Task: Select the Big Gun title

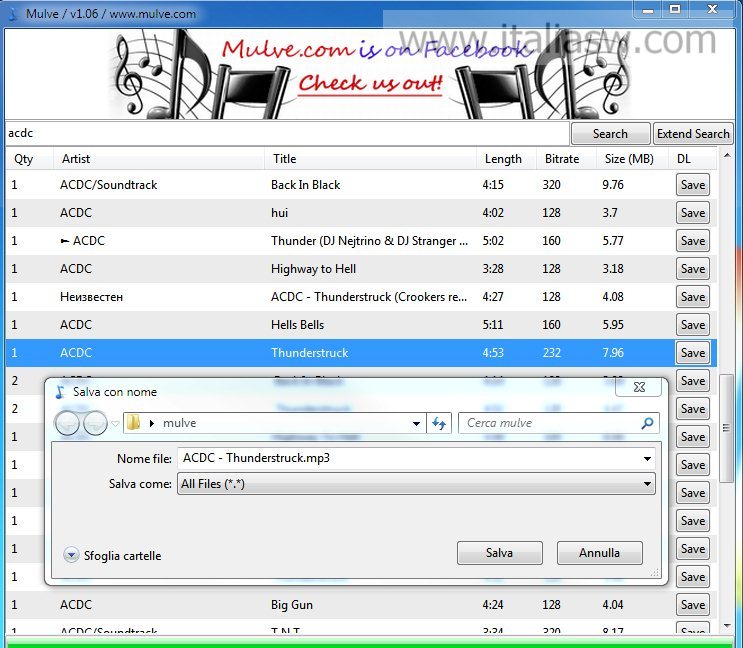Action: (x=291, y=604)
